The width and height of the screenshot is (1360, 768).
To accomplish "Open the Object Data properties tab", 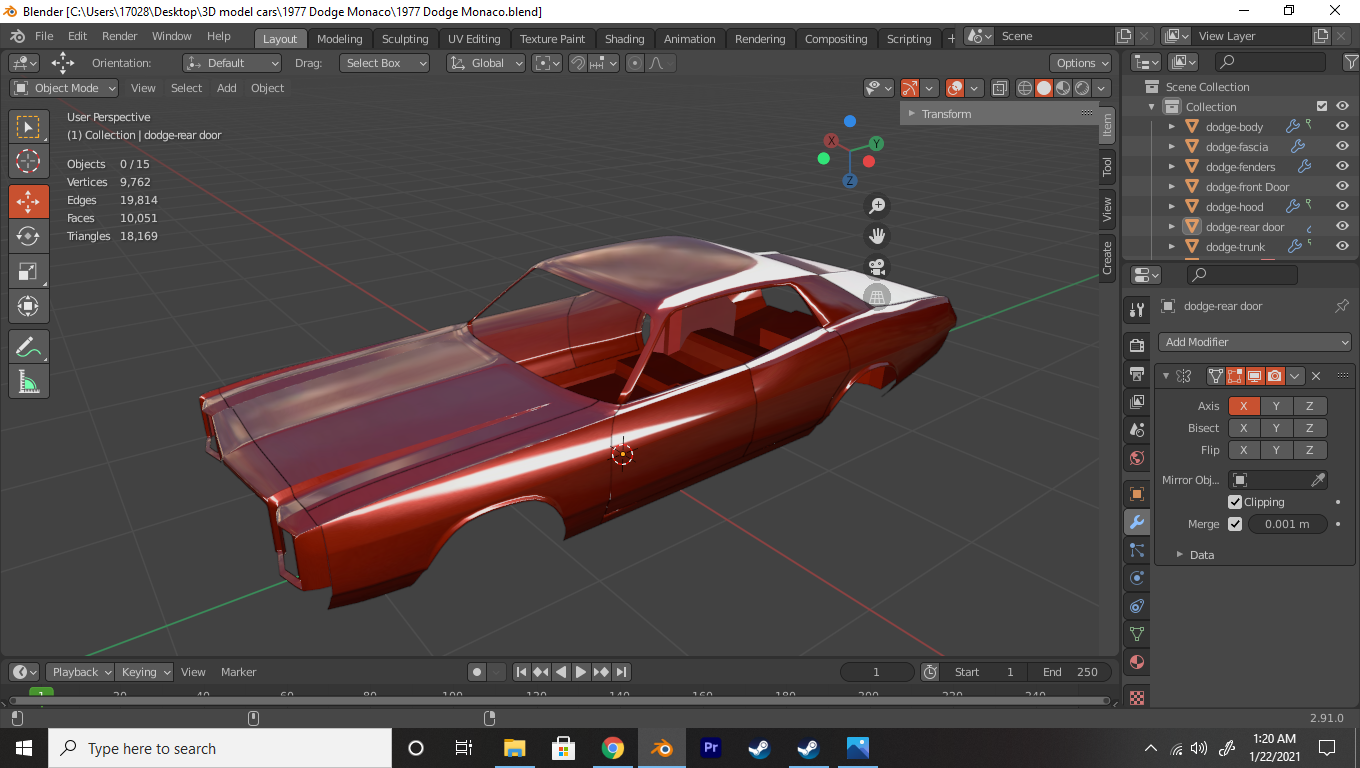I will click(1137, 634).
